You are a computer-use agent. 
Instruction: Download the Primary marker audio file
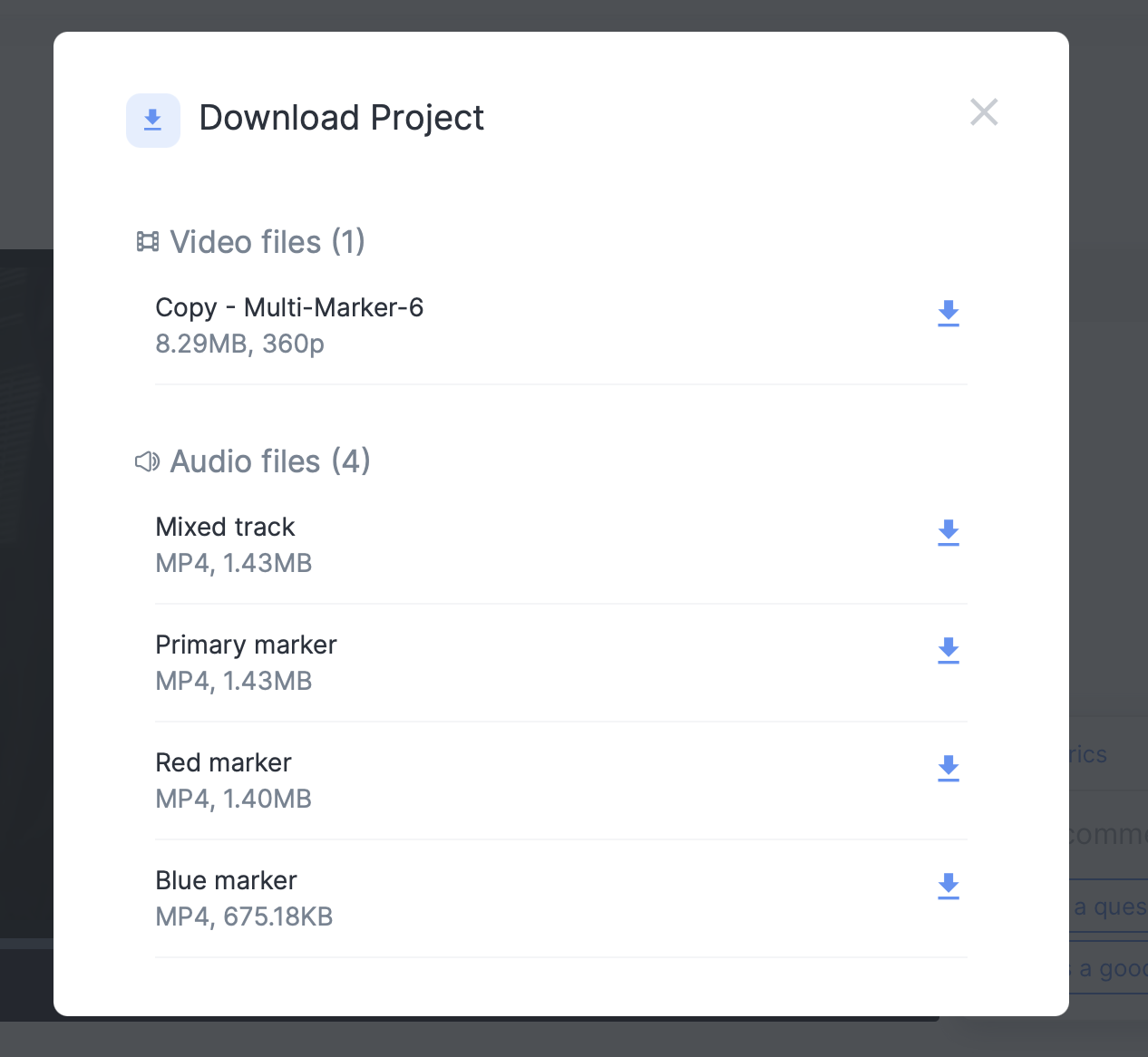click(949, 650)
